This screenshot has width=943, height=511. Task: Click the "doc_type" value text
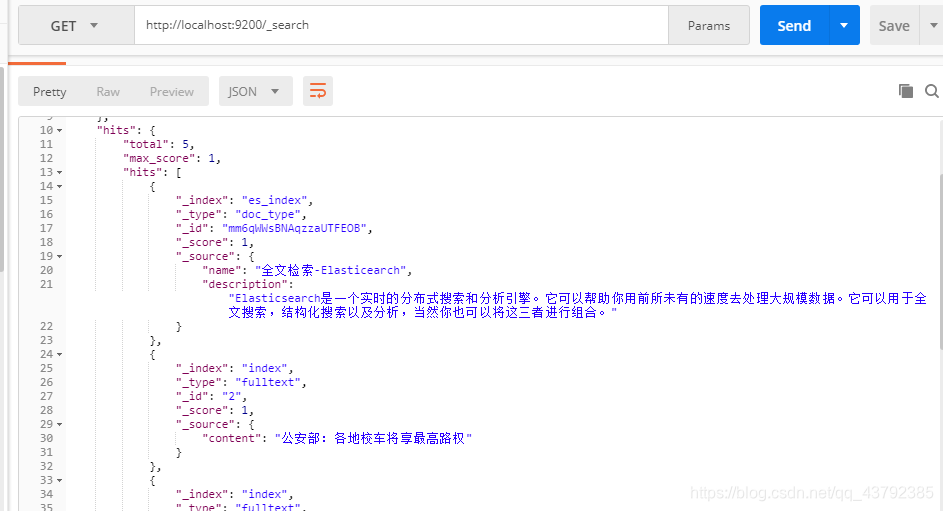(x=268, y=214)
